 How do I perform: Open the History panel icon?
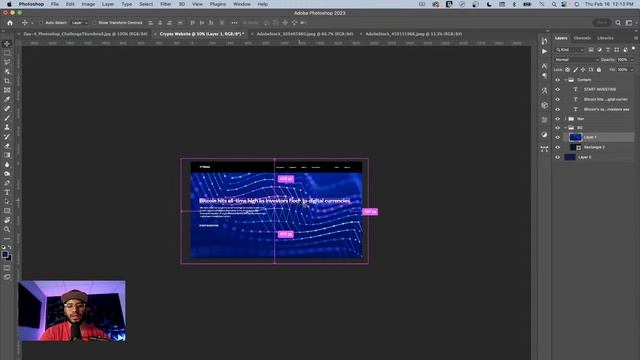(x=544, y=41)
